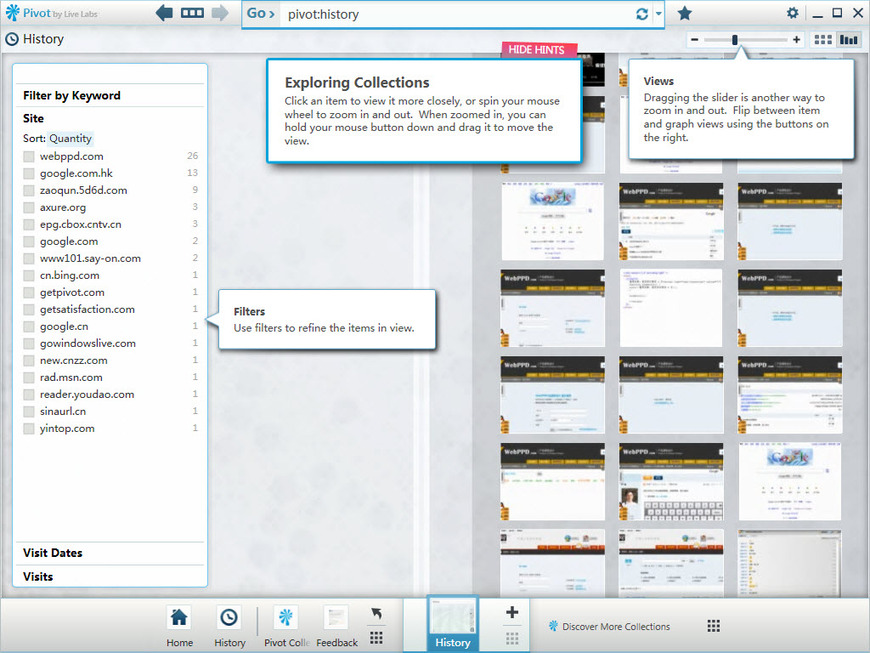
Task: Open the tab strip overview icon
Action: [192, 13]
